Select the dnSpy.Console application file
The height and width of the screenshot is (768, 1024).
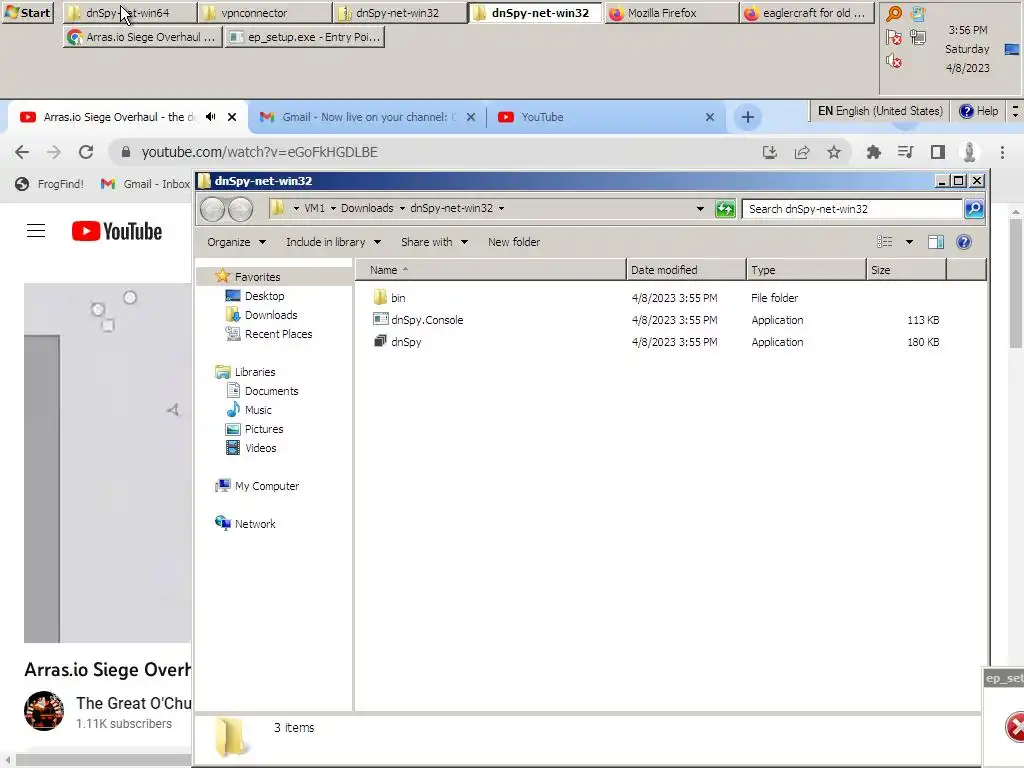click(418, 320)
